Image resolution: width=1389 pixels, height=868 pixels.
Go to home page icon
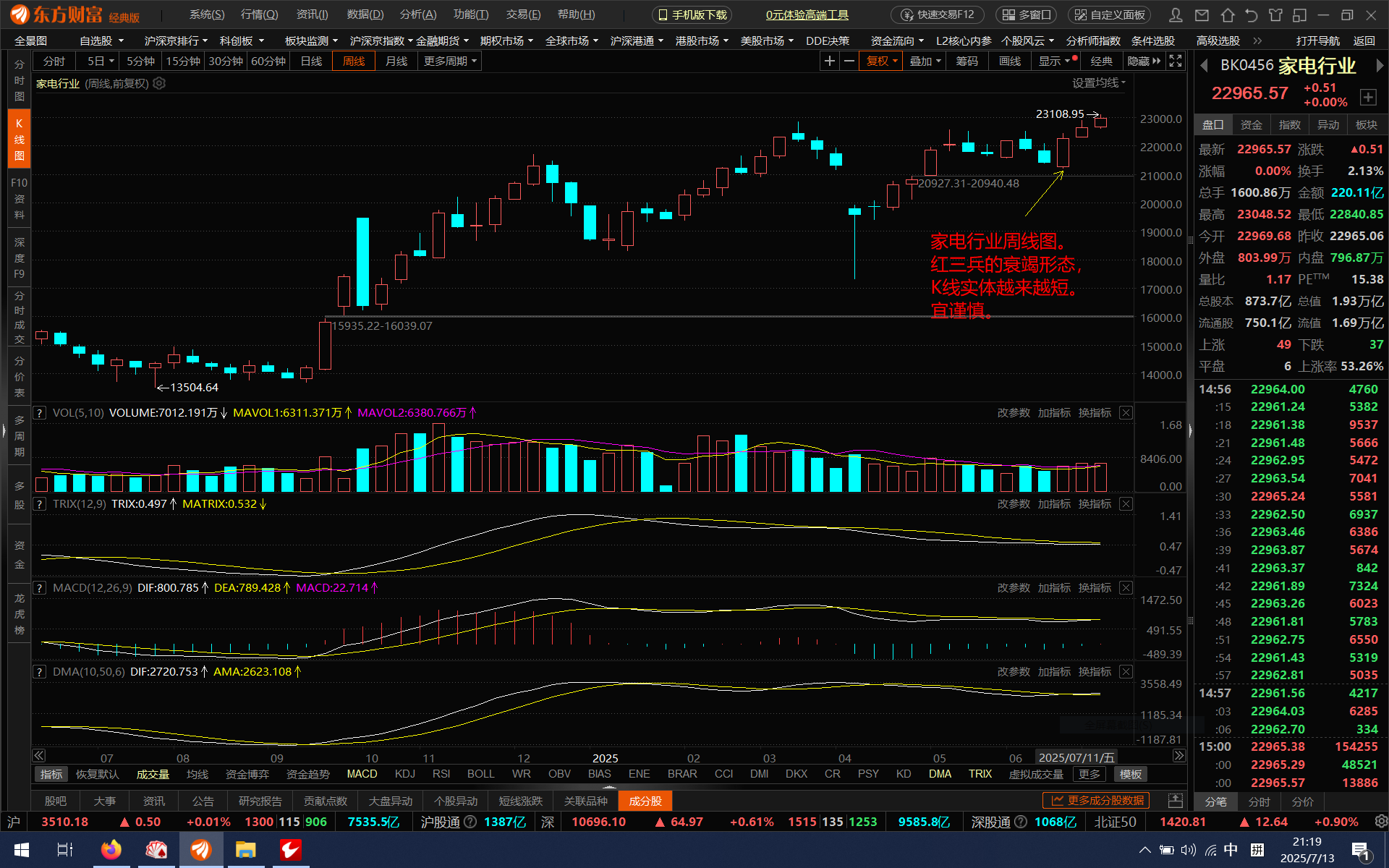click(x=1227, y=14)
